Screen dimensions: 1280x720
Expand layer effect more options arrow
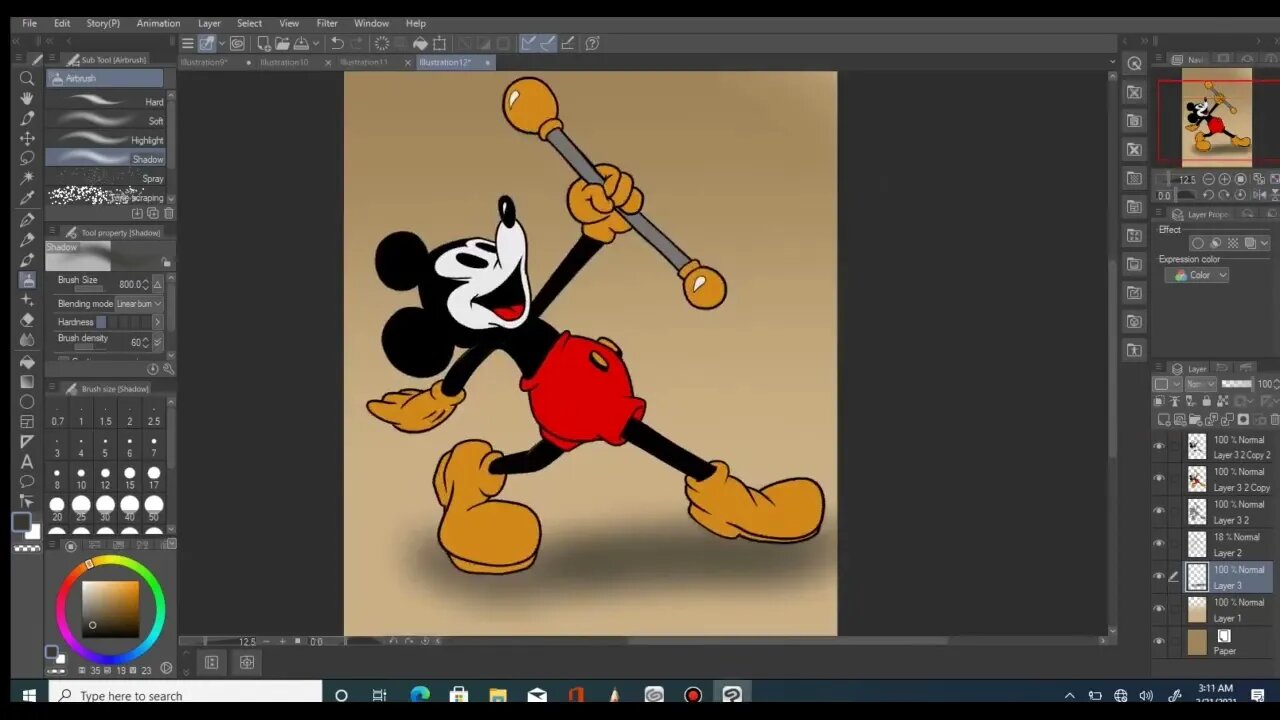(1264, 243)
